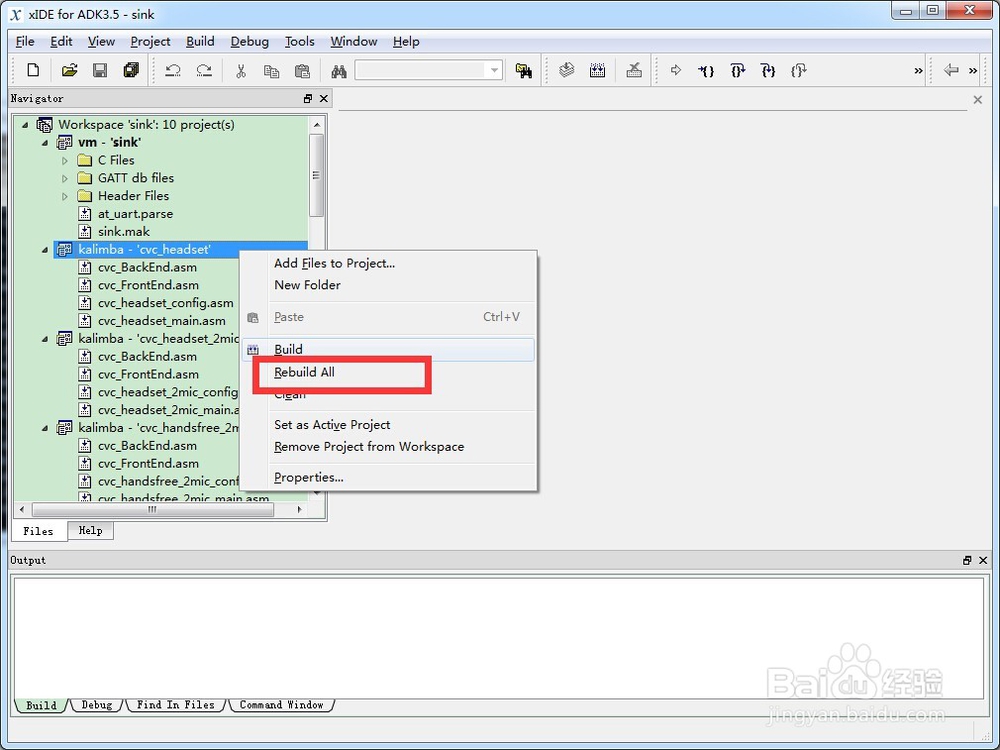
Task: Switch to the Navigator Files tab
Action: pos(38,531)
